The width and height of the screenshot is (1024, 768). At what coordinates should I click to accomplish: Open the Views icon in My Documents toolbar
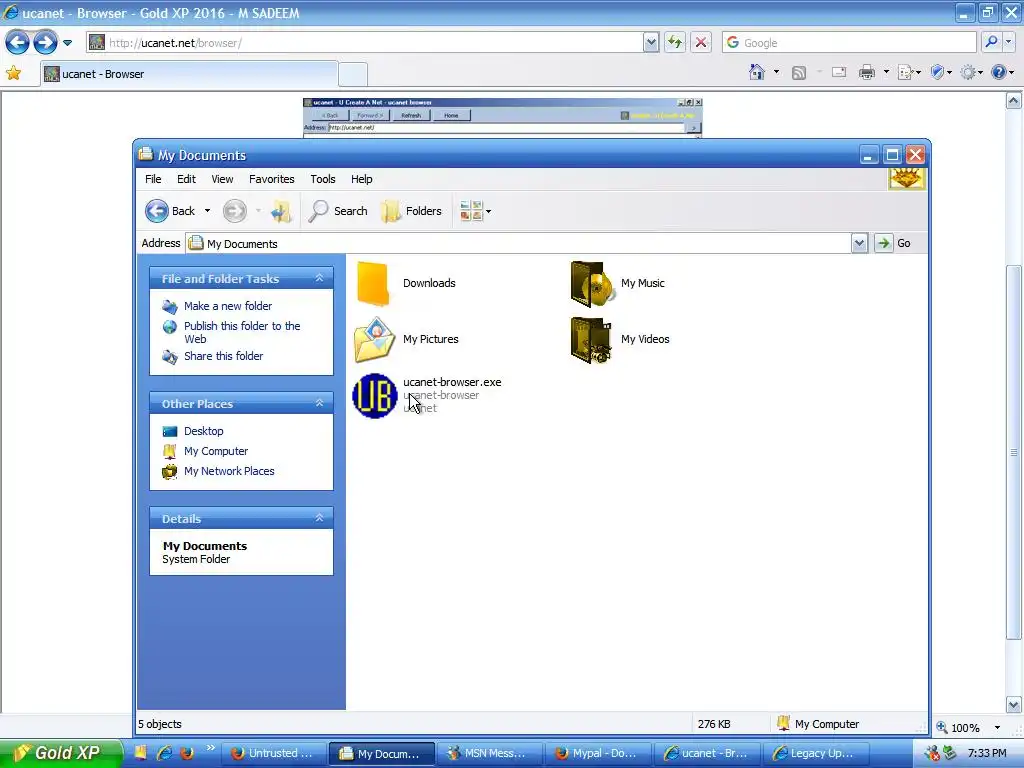[x=471, y=211]
